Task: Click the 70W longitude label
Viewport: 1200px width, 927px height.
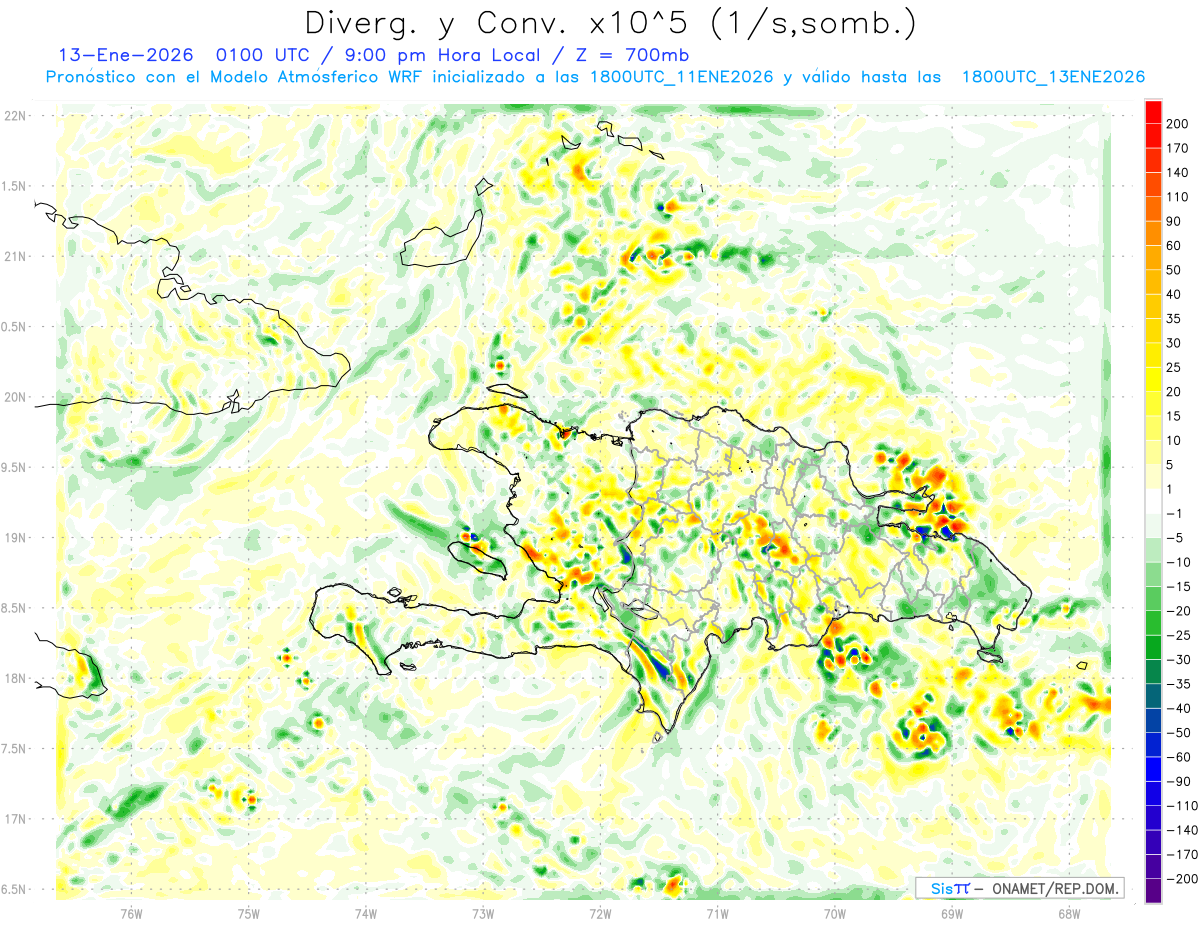Action: tap(834, 913)
